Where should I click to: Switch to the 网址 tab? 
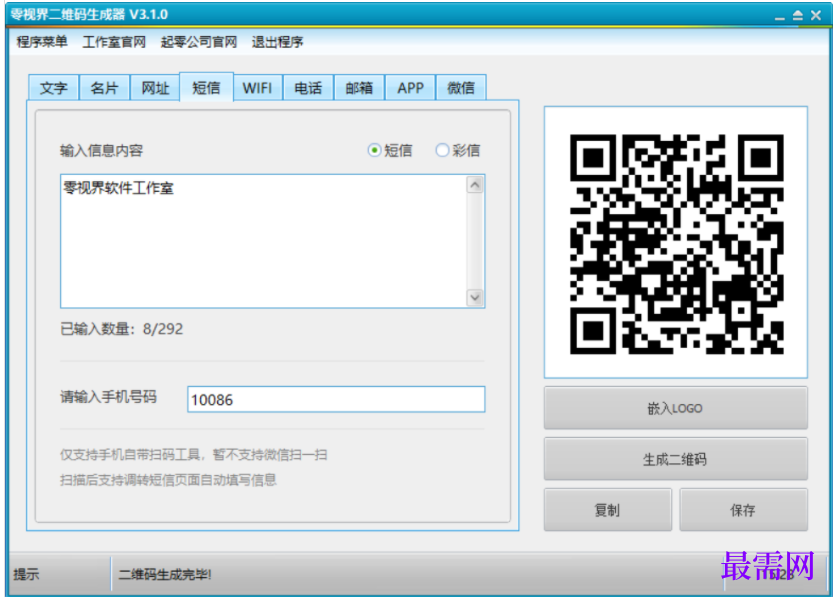[155, 88]
